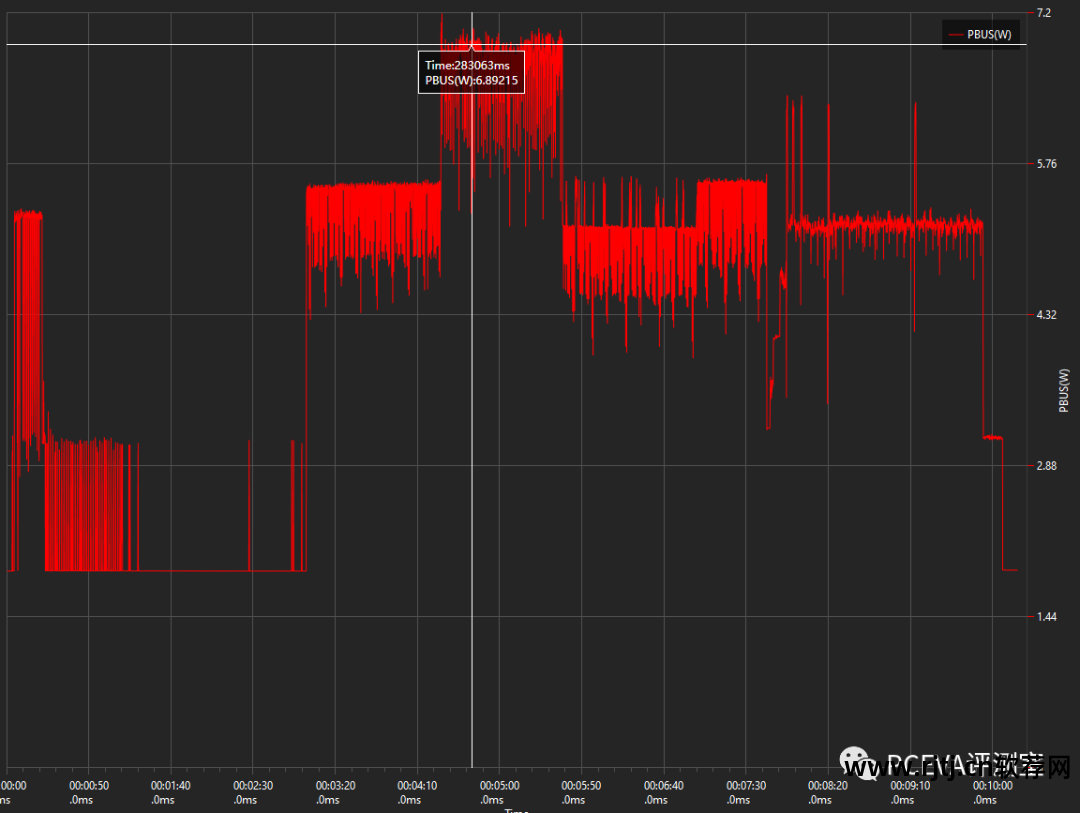Click the rotated PBUS(W) y-axis title
The width and height of the screenshot is (1080, 813).
click(1064, 390)
